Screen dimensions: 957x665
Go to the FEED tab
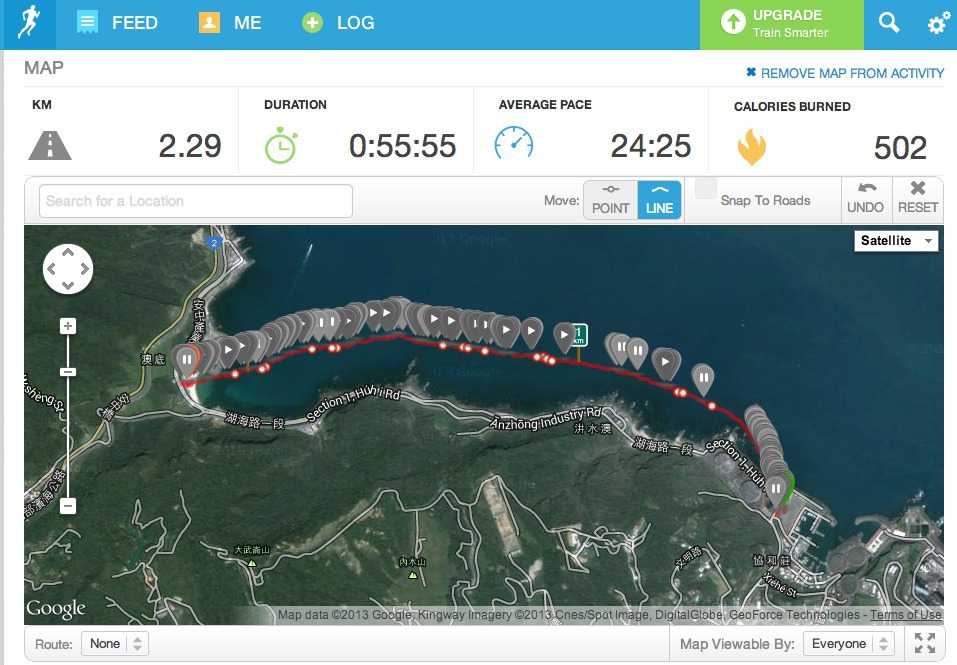118,23
